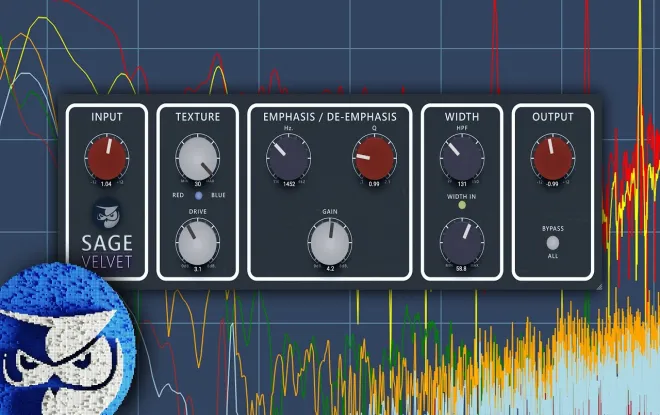Image resolution: width=660 pixels, height=415 pixels.
Task: Click the Output value -0.99
Action: point(552,184)
